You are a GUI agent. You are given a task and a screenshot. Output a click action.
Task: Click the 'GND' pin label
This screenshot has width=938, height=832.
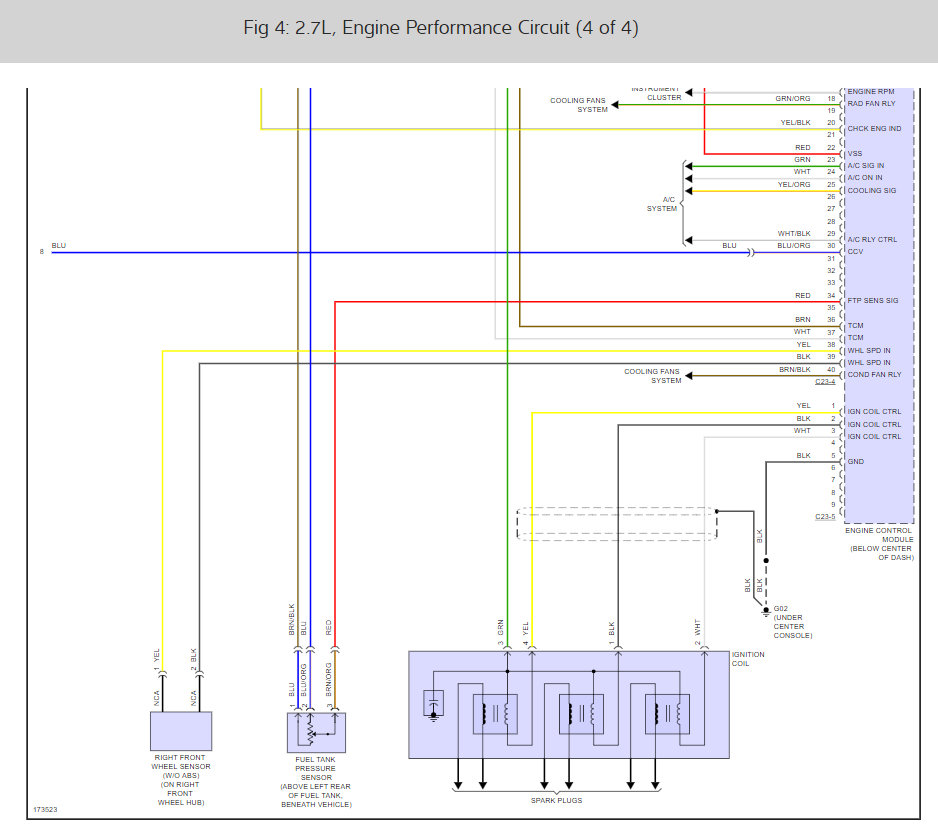click(x=855, y=462)
